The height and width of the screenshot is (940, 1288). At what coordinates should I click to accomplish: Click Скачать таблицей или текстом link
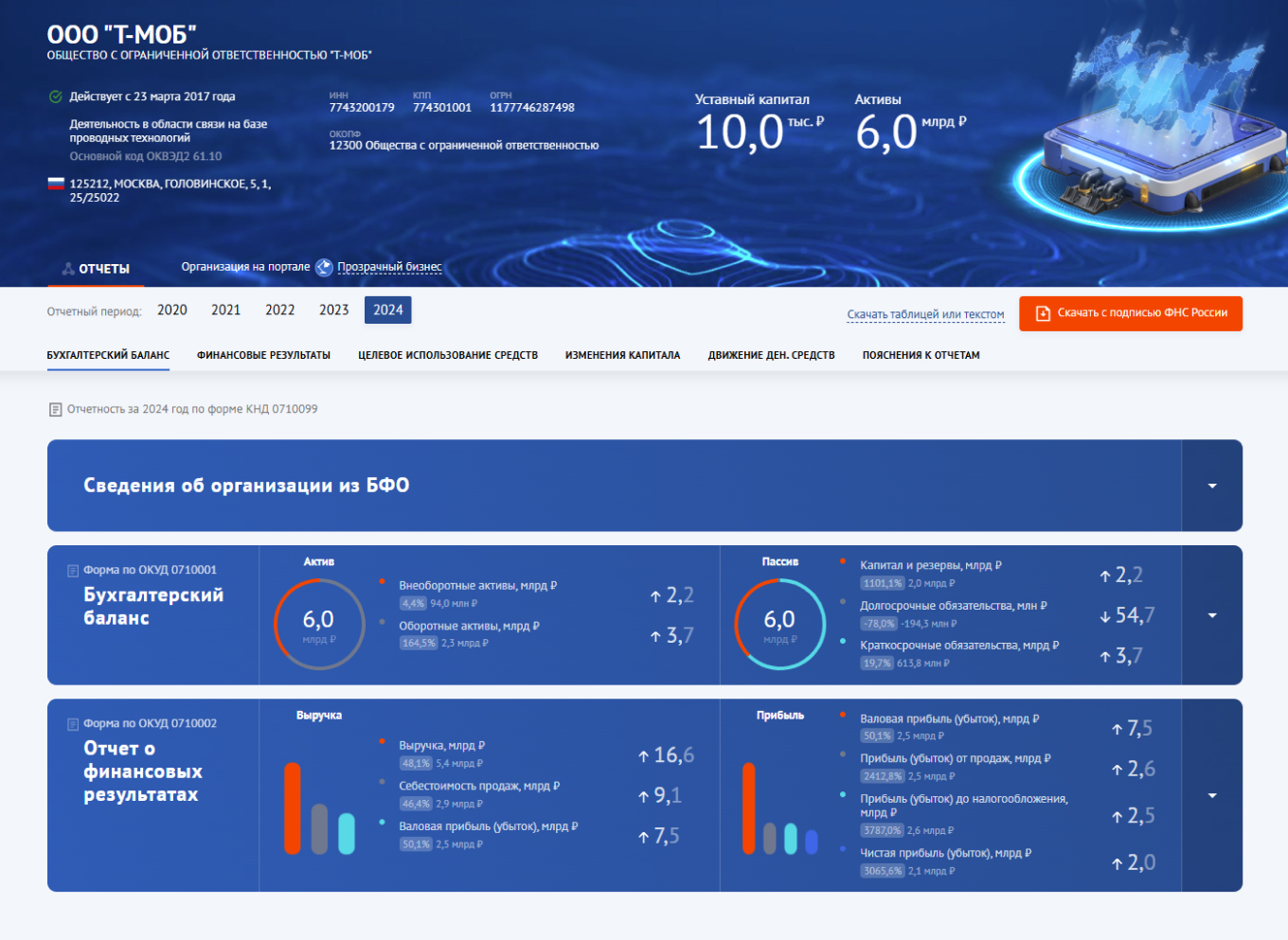click(x=925, y=315)
